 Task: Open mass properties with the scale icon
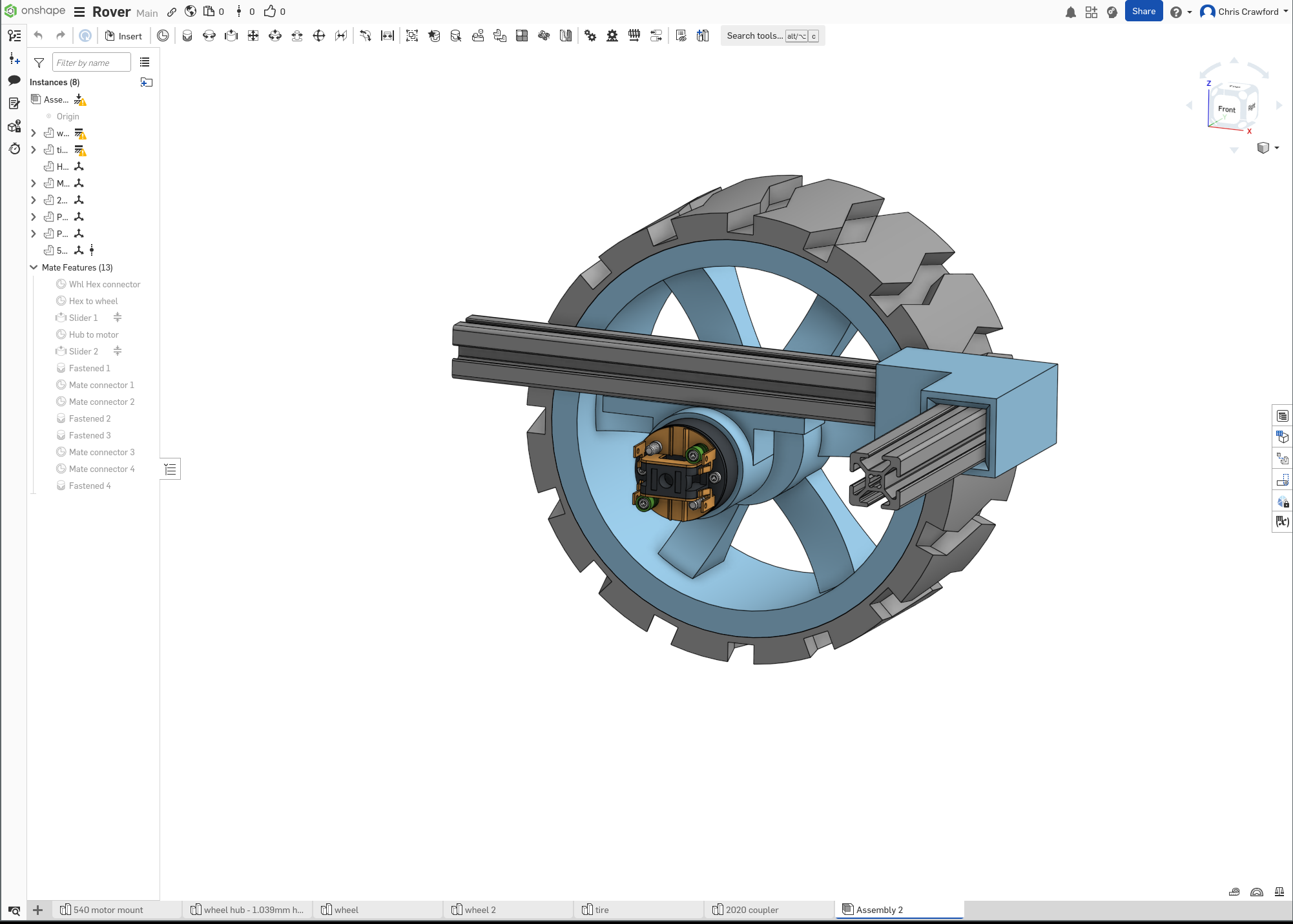coord(1281,892)
